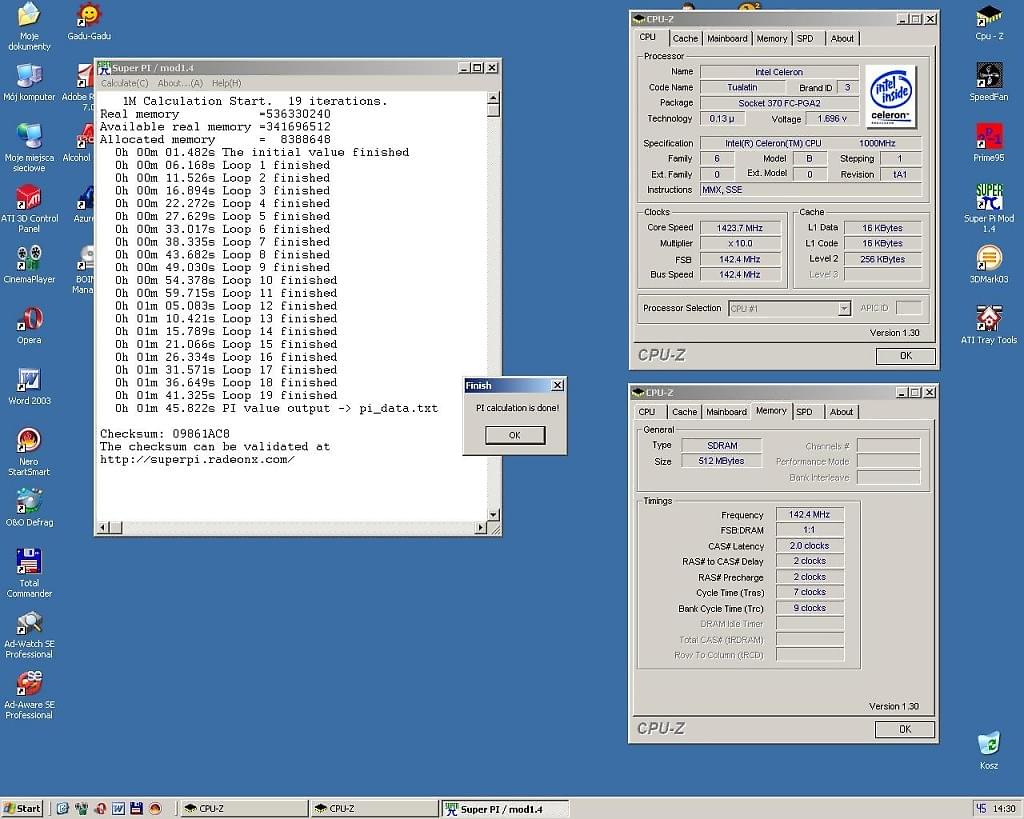
Task: Select the Cpu-Z desktop shortcut
Action: pos(989,22)
